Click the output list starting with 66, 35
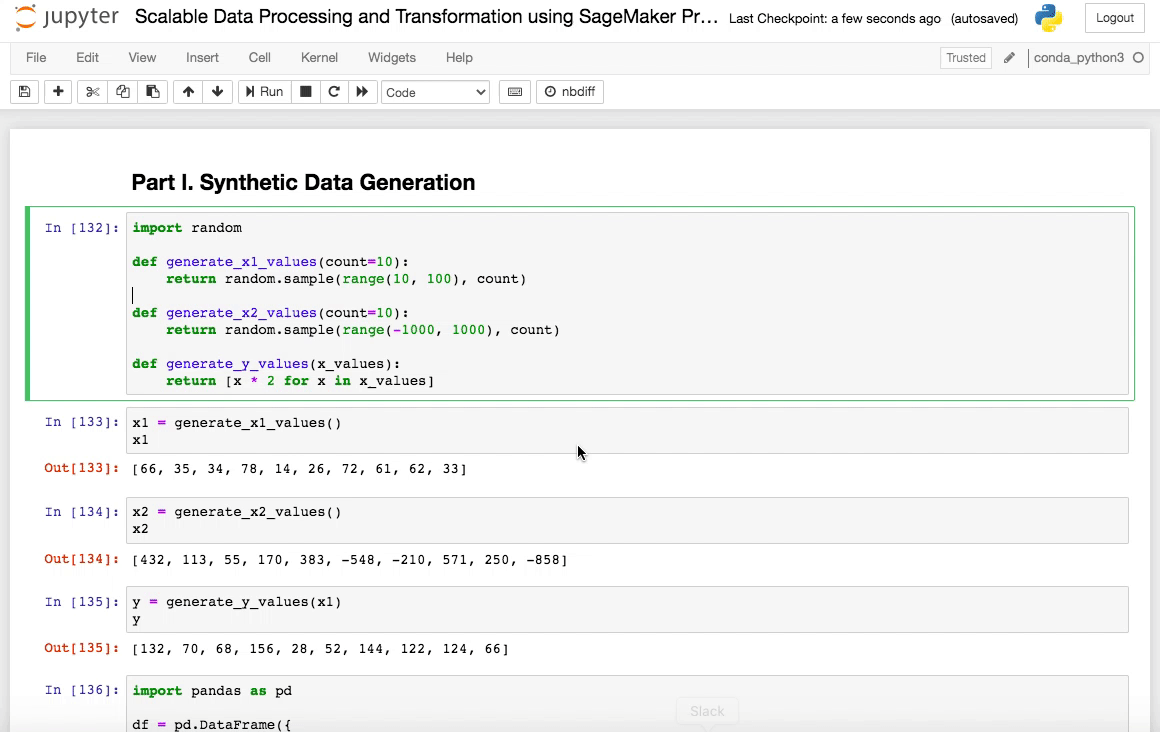The image size is (1160, 732). pyautogui.click(x=300, y=469)
